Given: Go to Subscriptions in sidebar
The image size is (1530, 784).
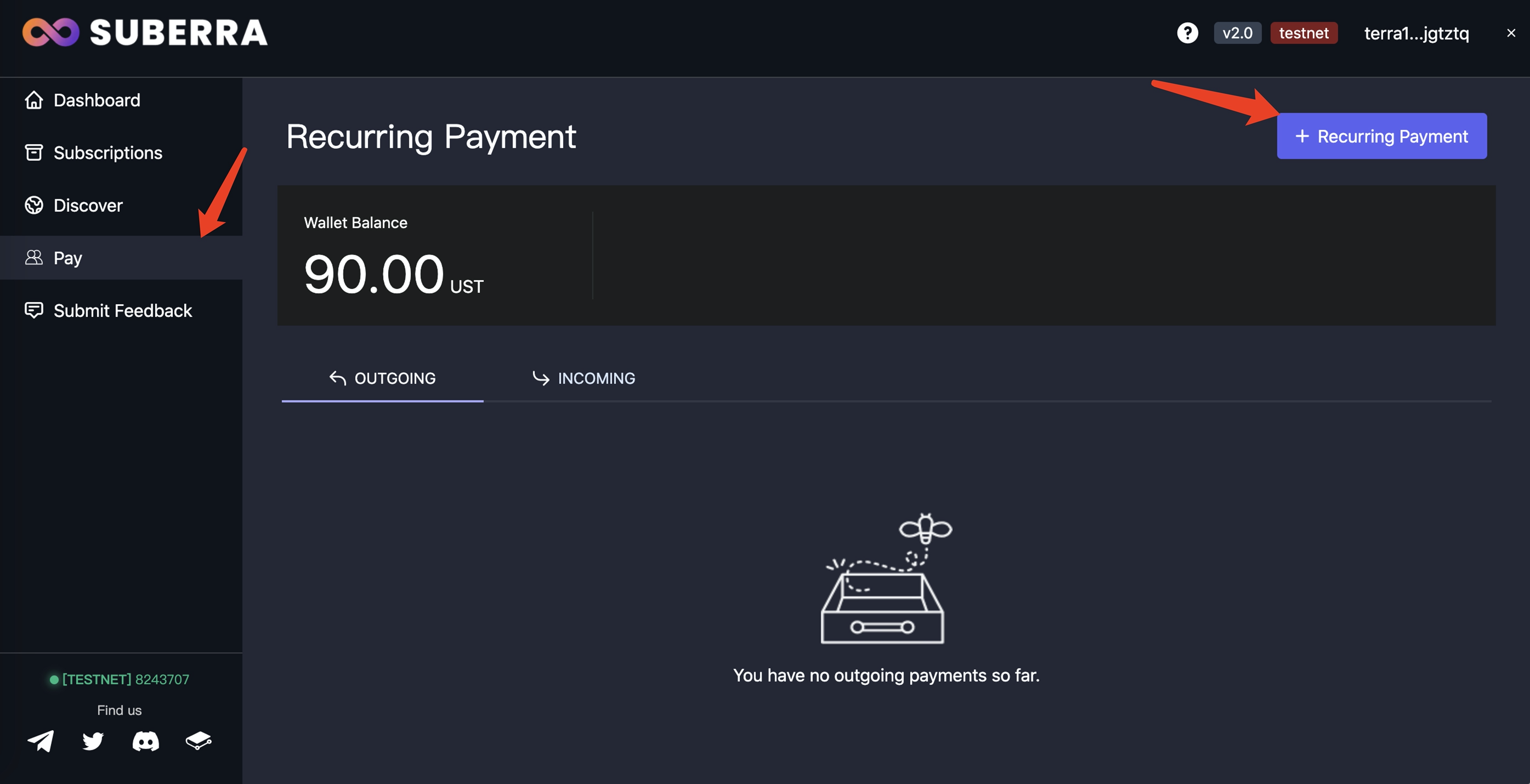Looking at the screenshot, I should point(107,152).
